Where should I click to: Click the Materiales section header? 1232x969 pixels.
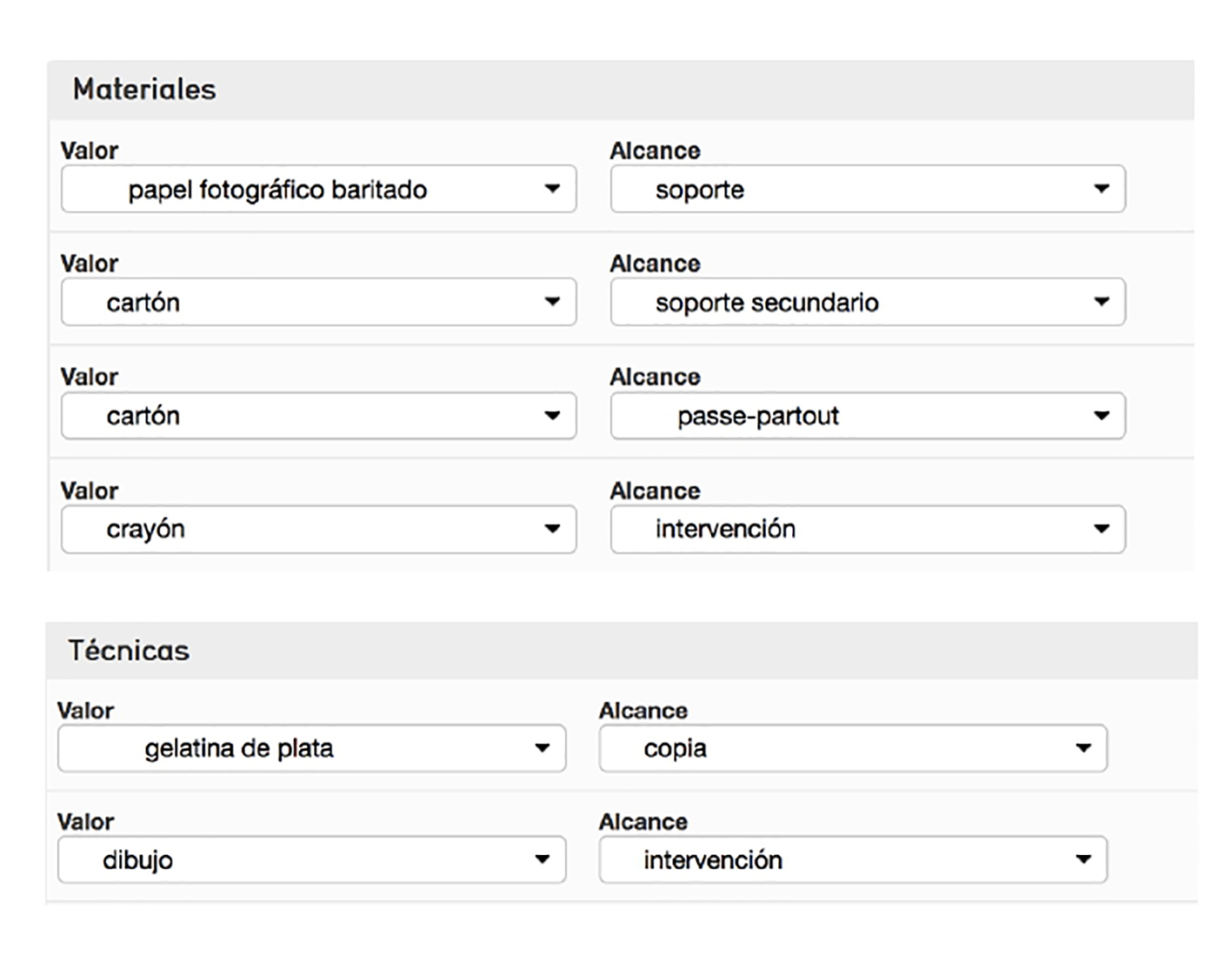(x=144, y=90)
